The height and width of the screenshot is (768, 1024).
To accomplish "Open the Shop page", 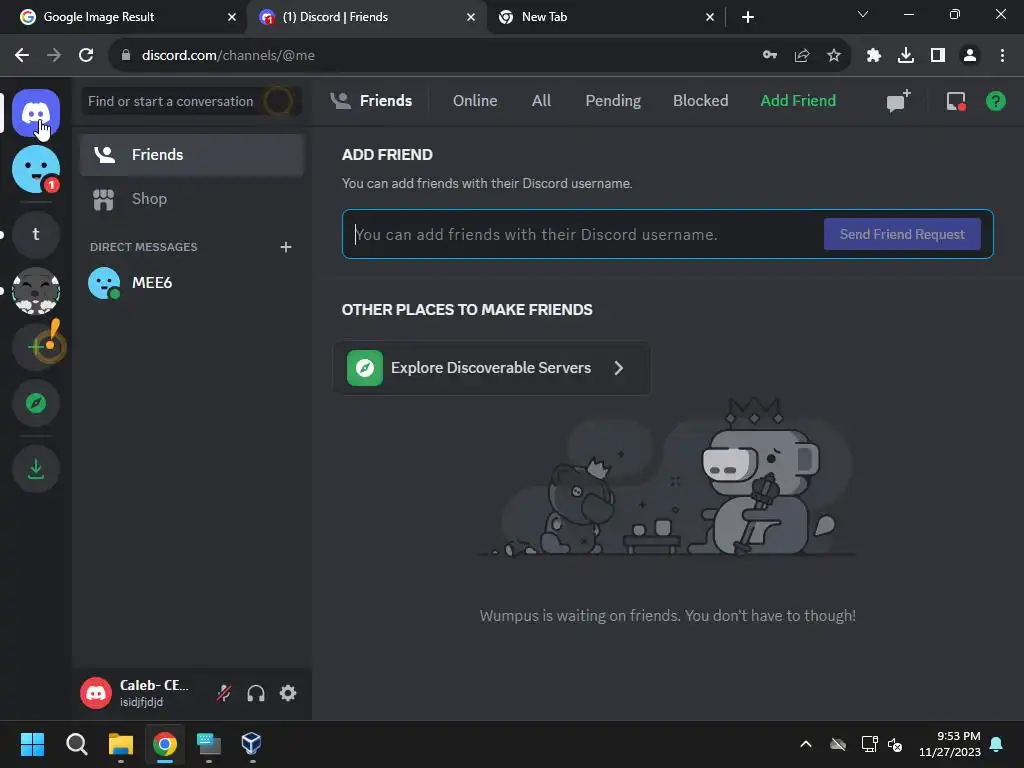I will click(192, 199).
